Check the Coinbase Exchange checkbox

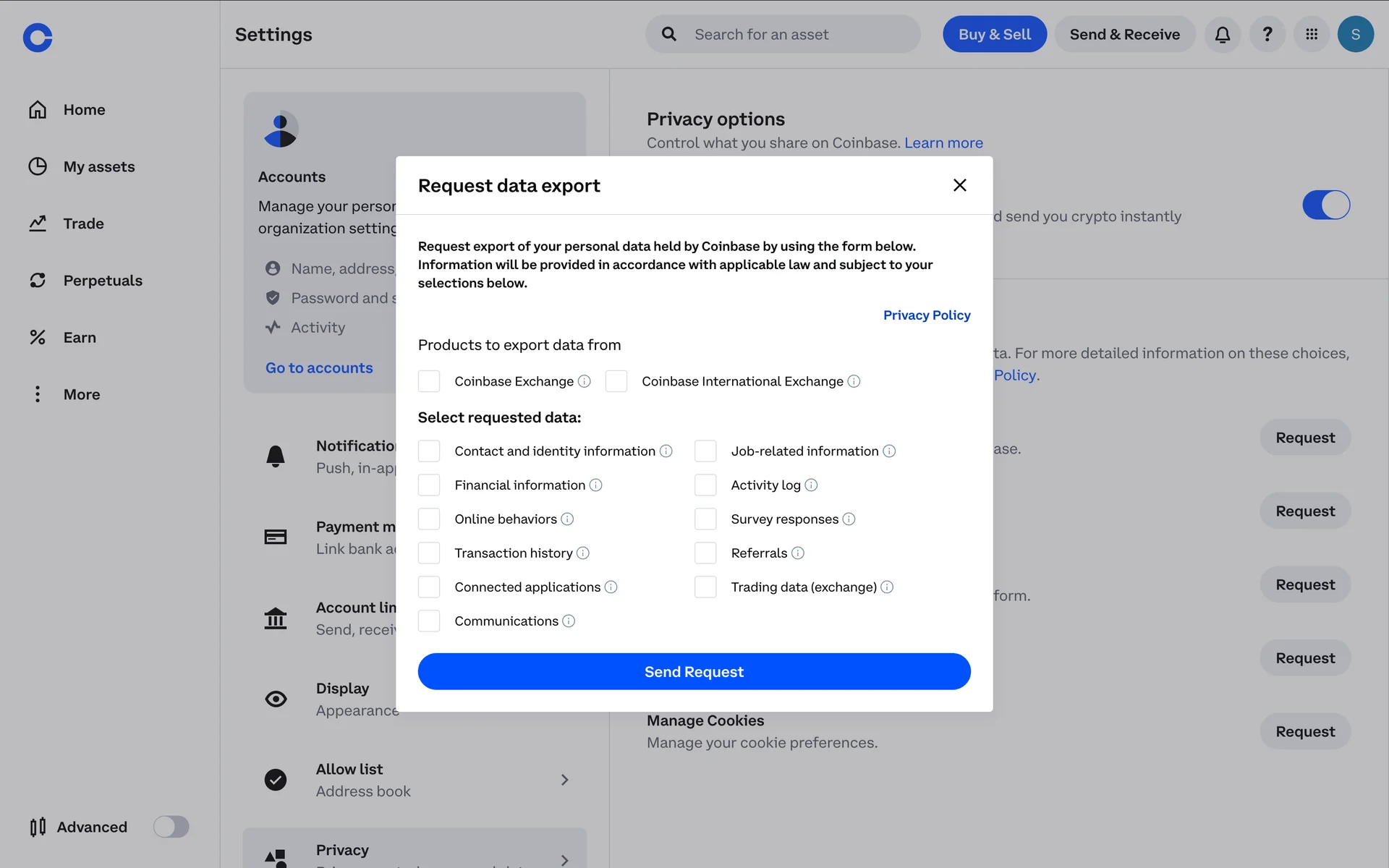pyautogui.click(x=429, y=381)
